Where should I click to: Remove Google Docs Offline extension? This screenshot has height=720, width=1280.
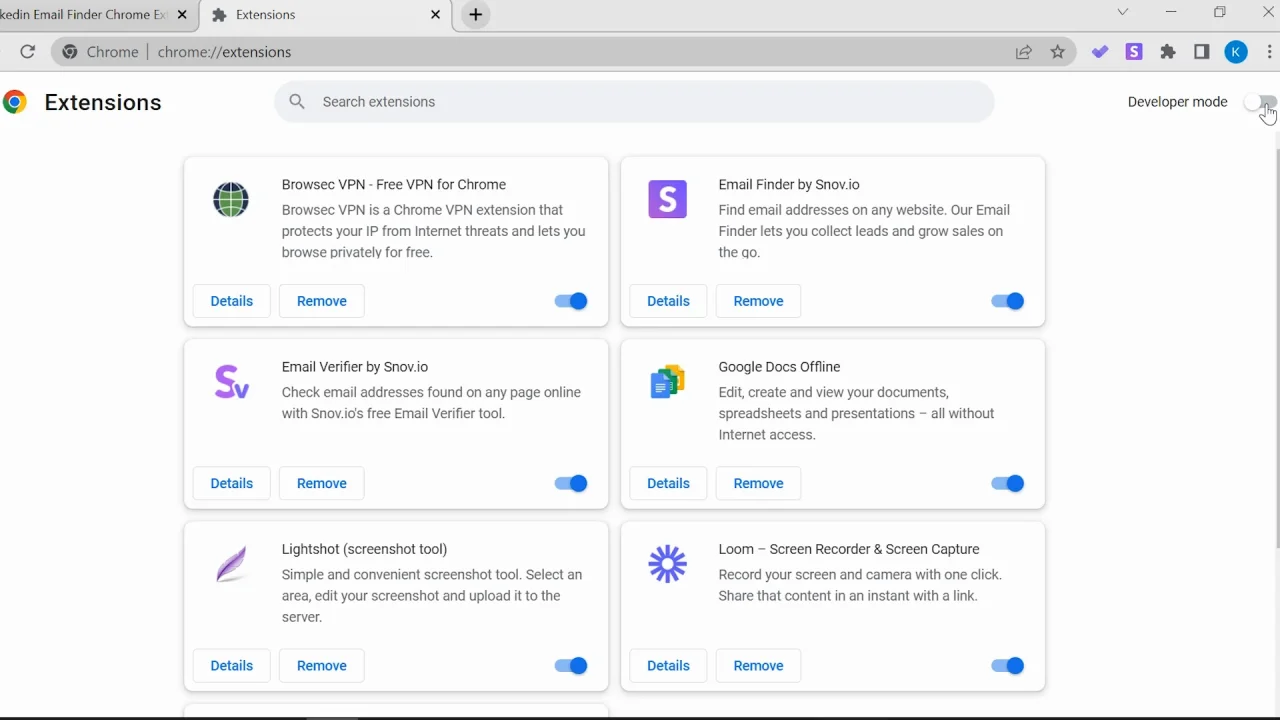758,483
